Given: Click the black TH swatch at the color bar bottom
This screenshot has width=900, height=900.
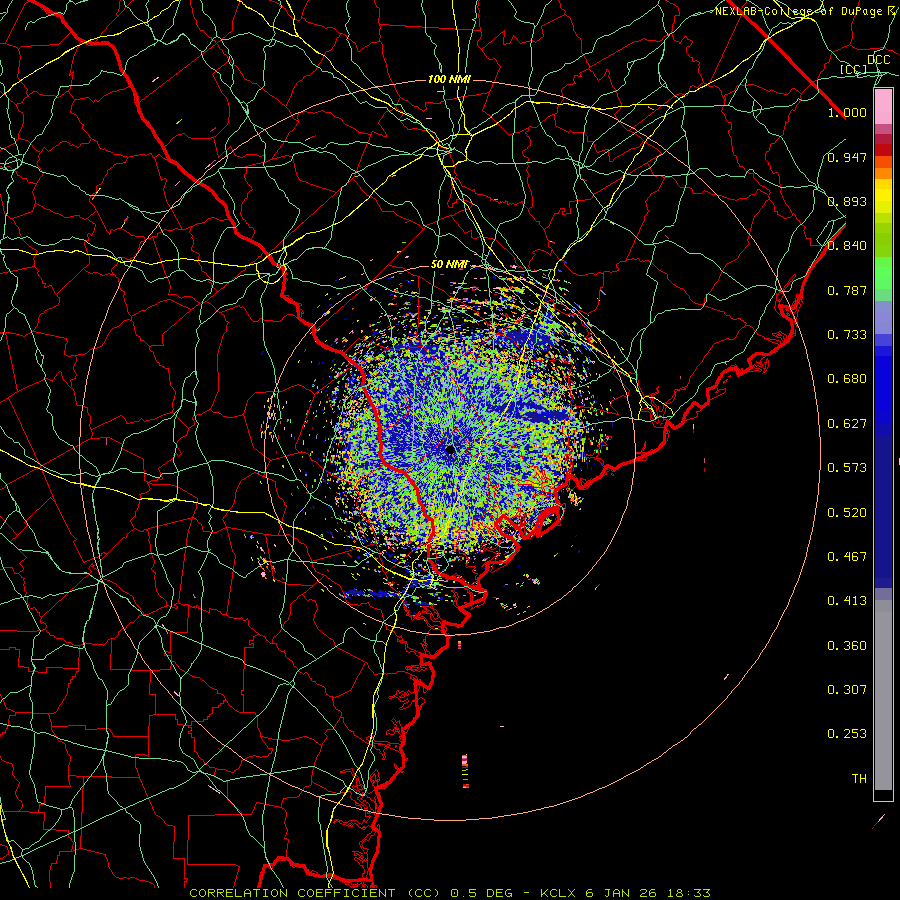Looking at the screenshot, I should 883,795.
